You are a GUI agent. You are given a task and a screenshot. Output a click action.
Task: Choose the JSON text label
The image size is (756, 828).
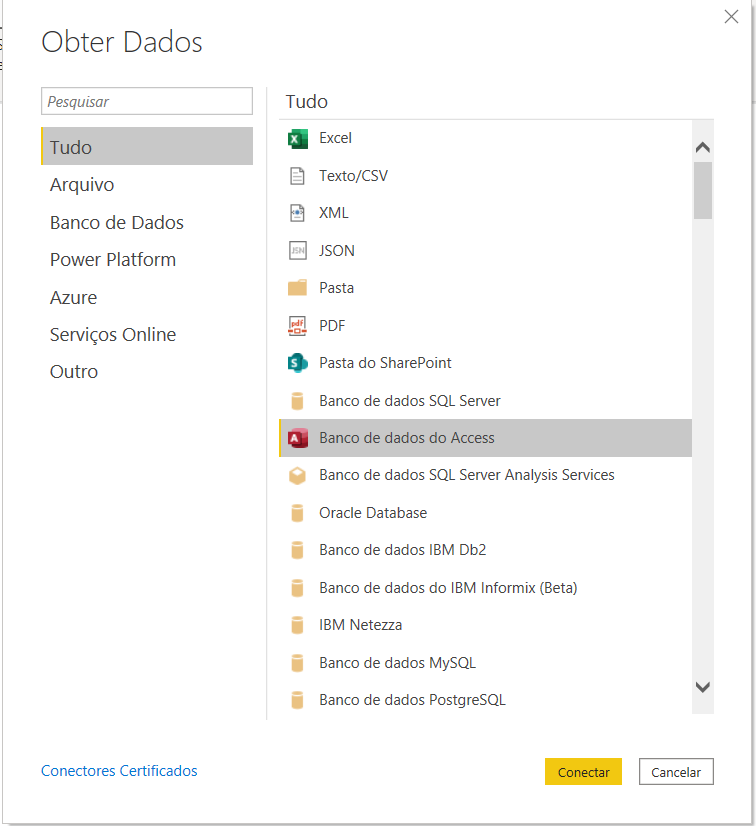(337, 251)
